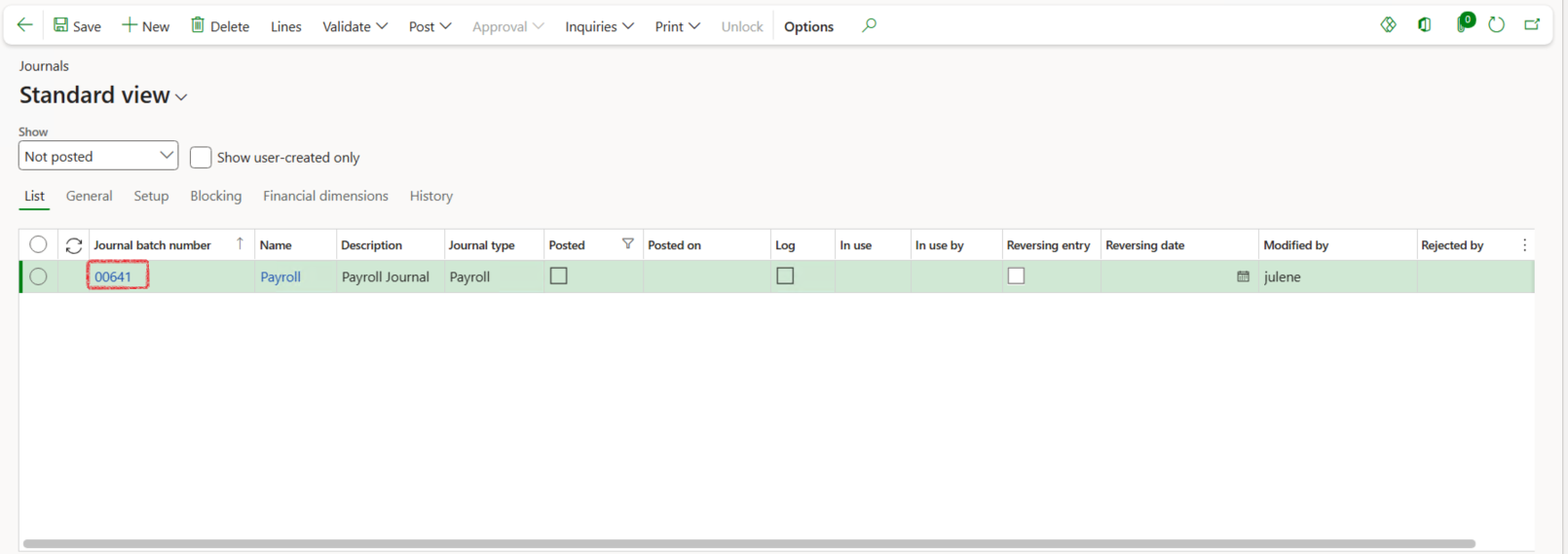Toggle the Reversing entry checkbox
Image resolution: width=1568 pixels, height=554 pixels.
[x=1016, y=277]
